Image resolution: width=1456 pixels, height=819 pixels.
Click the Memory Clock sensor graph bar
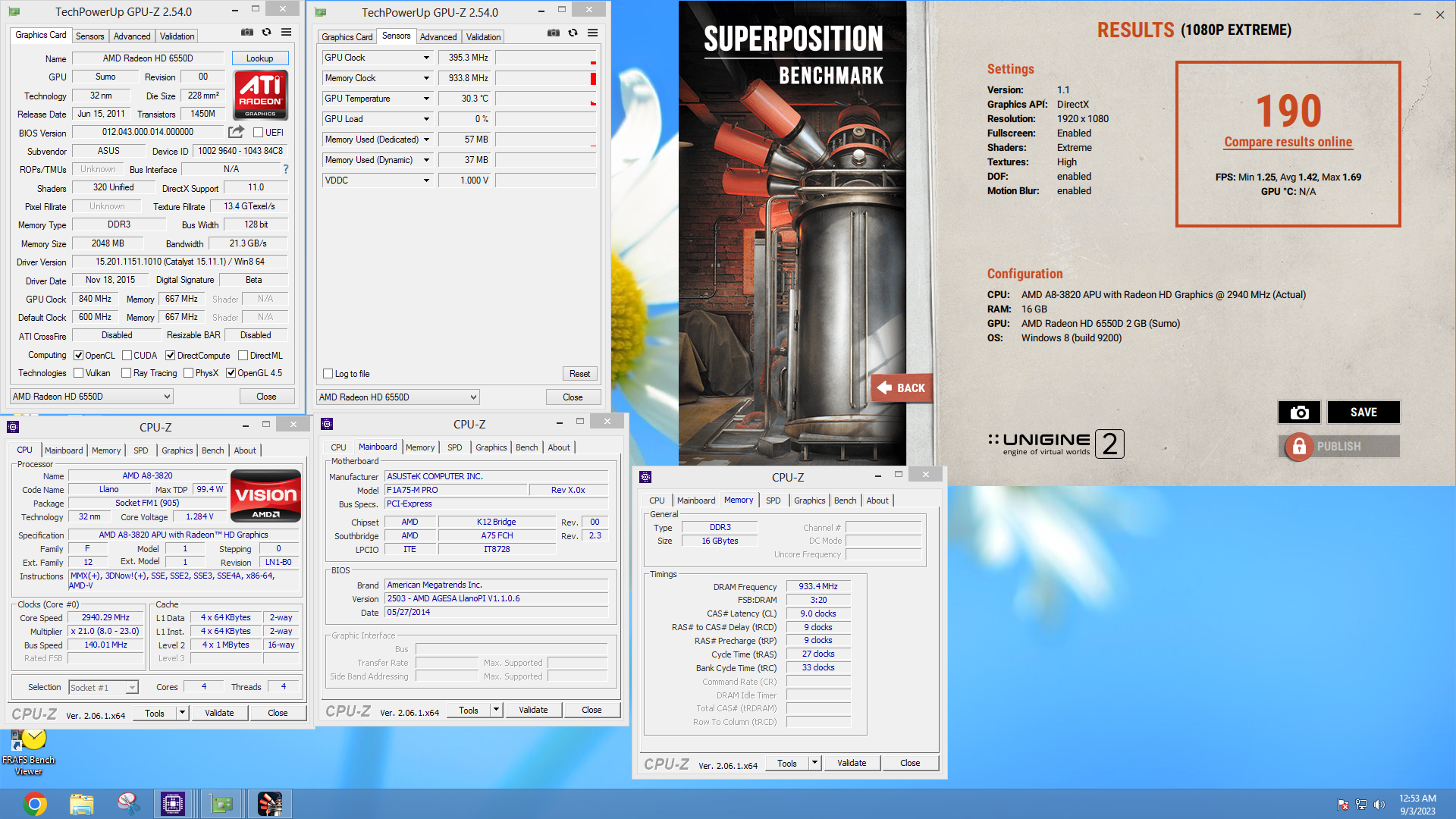546,78
